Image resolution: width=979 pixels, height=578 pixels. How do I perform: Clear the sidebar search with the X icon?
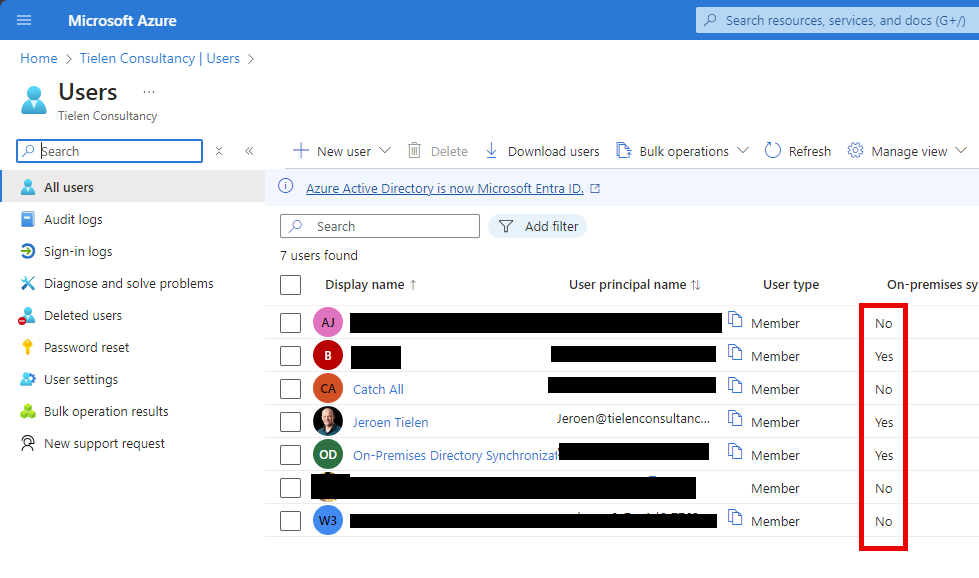[x=219, y=151]
